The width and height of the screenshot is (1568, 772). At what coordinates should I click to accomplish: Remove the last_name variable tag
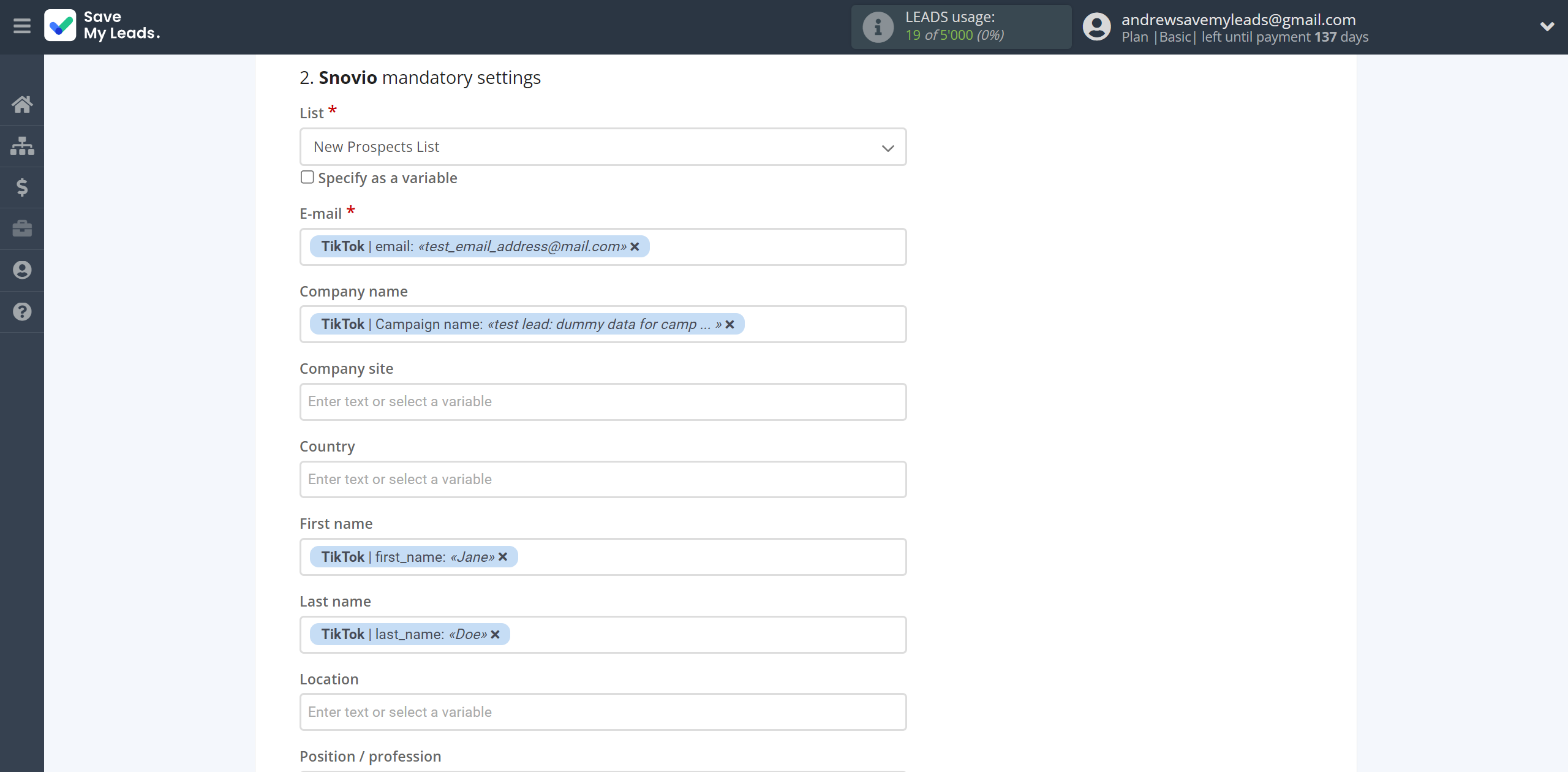495,634
